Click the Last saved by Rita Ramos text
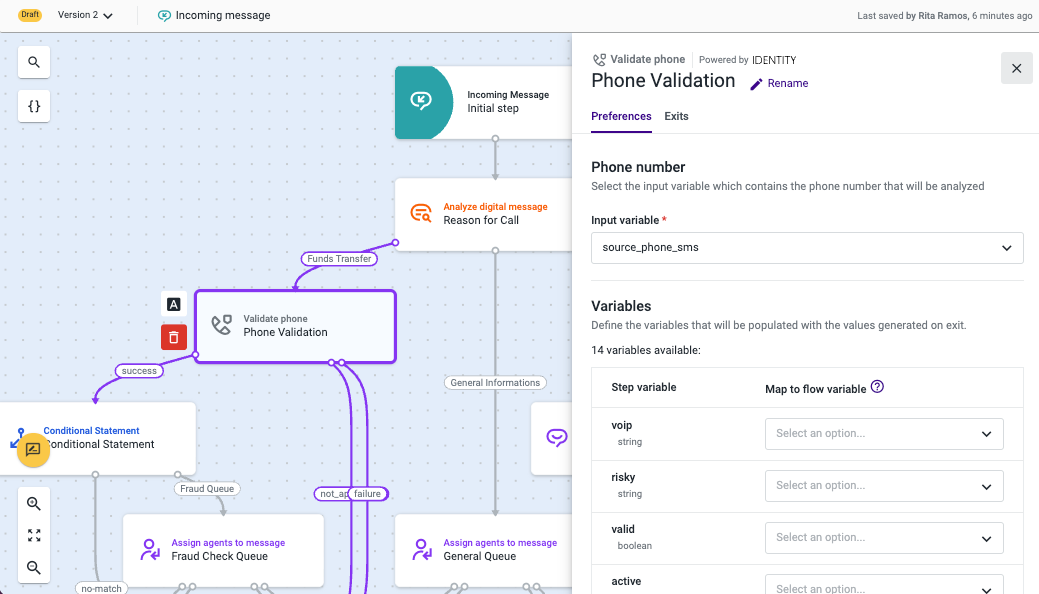 [x=945, y=15]
